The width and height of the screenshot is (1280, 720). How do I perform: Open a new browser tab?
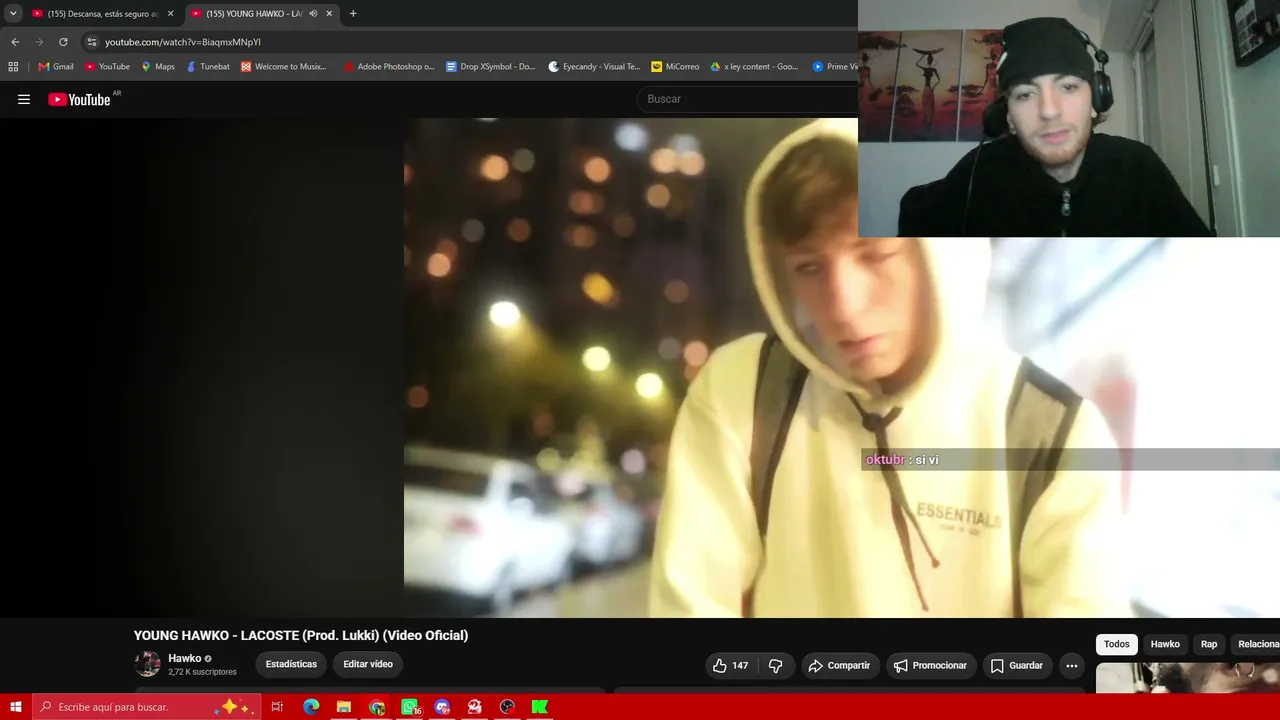point(353,14)
